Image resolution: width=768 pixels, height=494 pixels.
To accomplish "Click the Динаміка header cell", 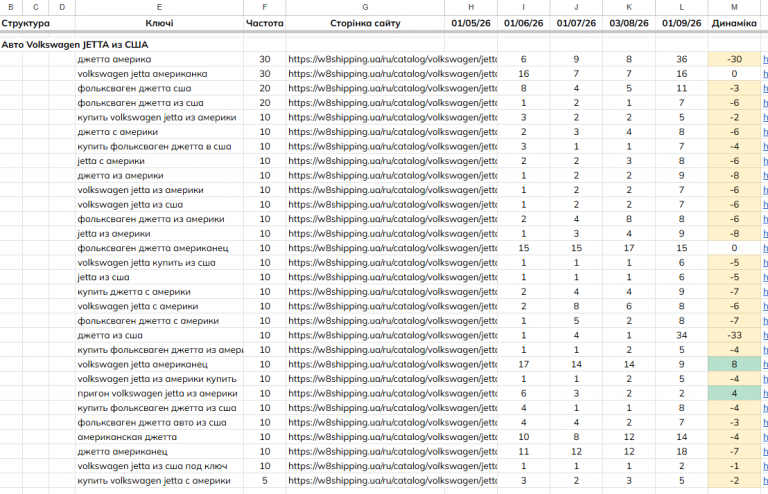I will tap(734, 23).
